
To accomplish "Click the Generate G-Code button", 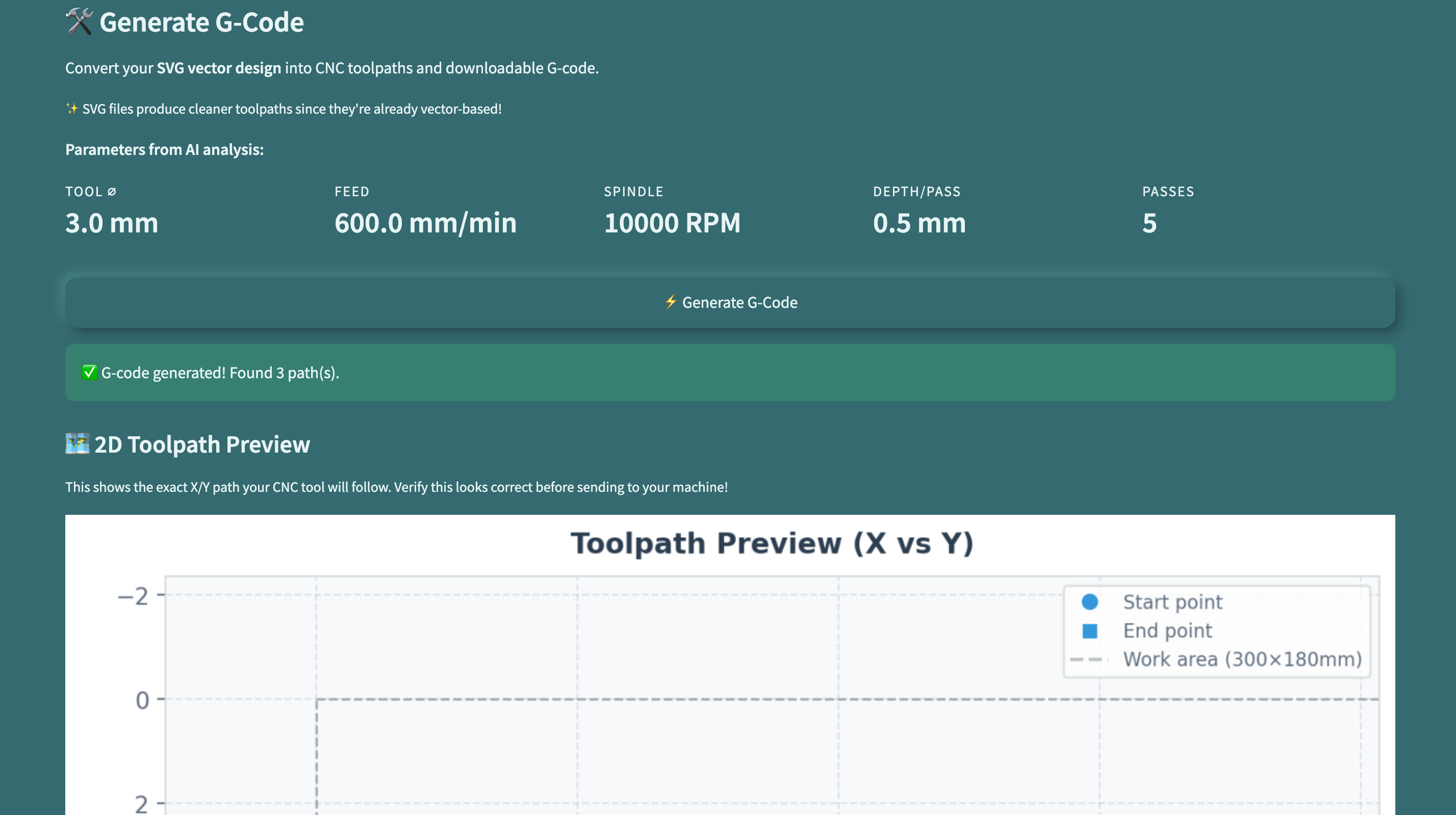I will (x=729, y=302).
